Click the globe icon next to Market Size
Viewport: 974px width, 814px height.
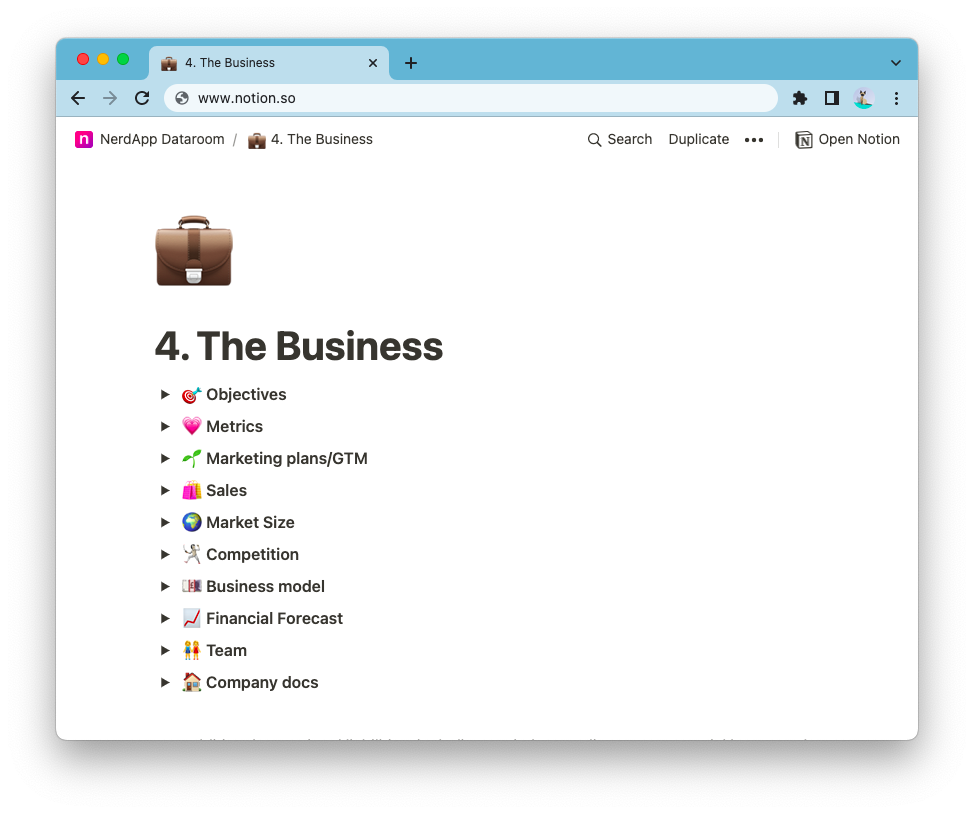(x=191, y=522)
